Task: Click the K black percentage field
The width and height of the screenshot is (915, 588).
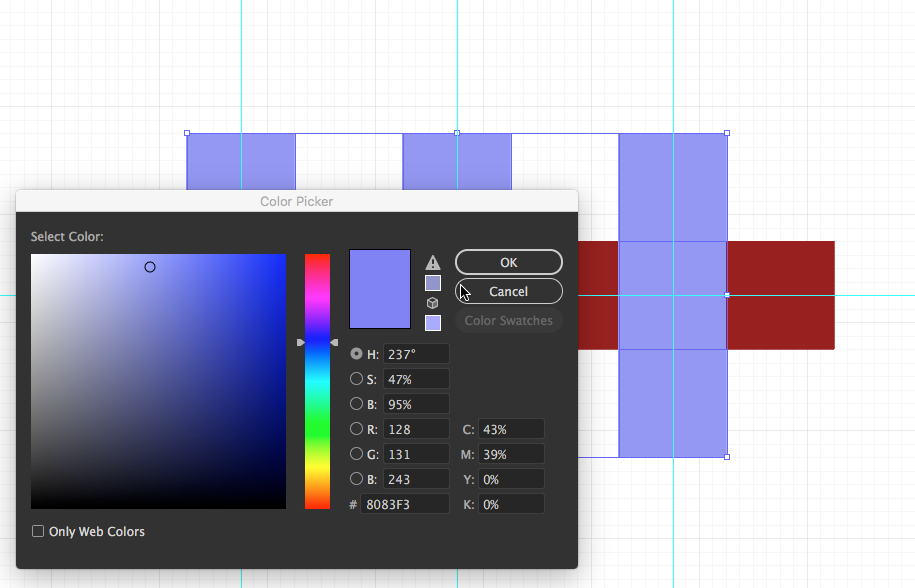Action: (x=511, y=505)
